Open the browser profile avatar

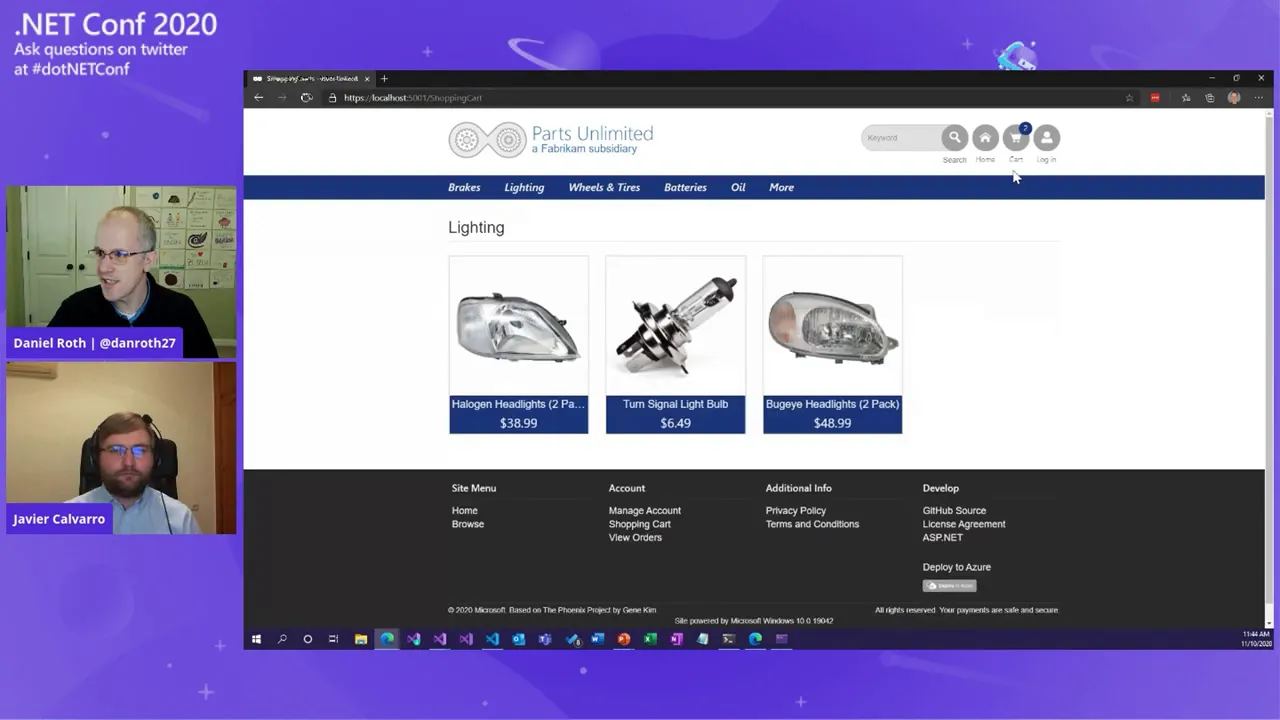tap(1234, 98)
